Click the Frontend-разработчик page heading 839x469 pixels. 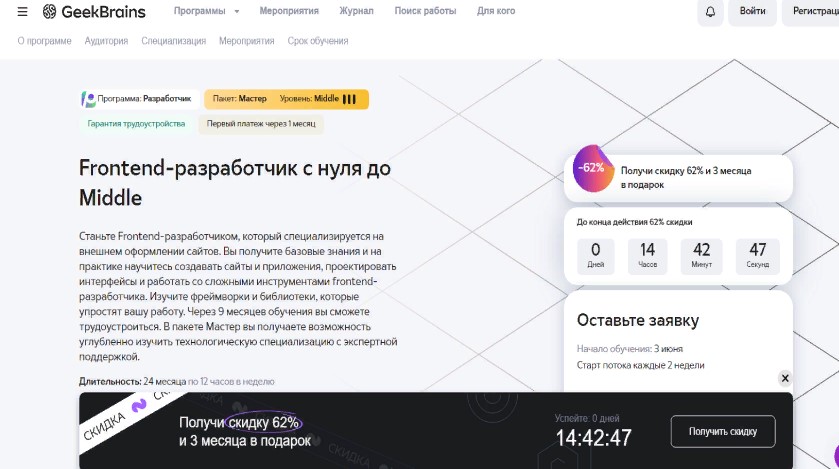(x=235, y=183)
